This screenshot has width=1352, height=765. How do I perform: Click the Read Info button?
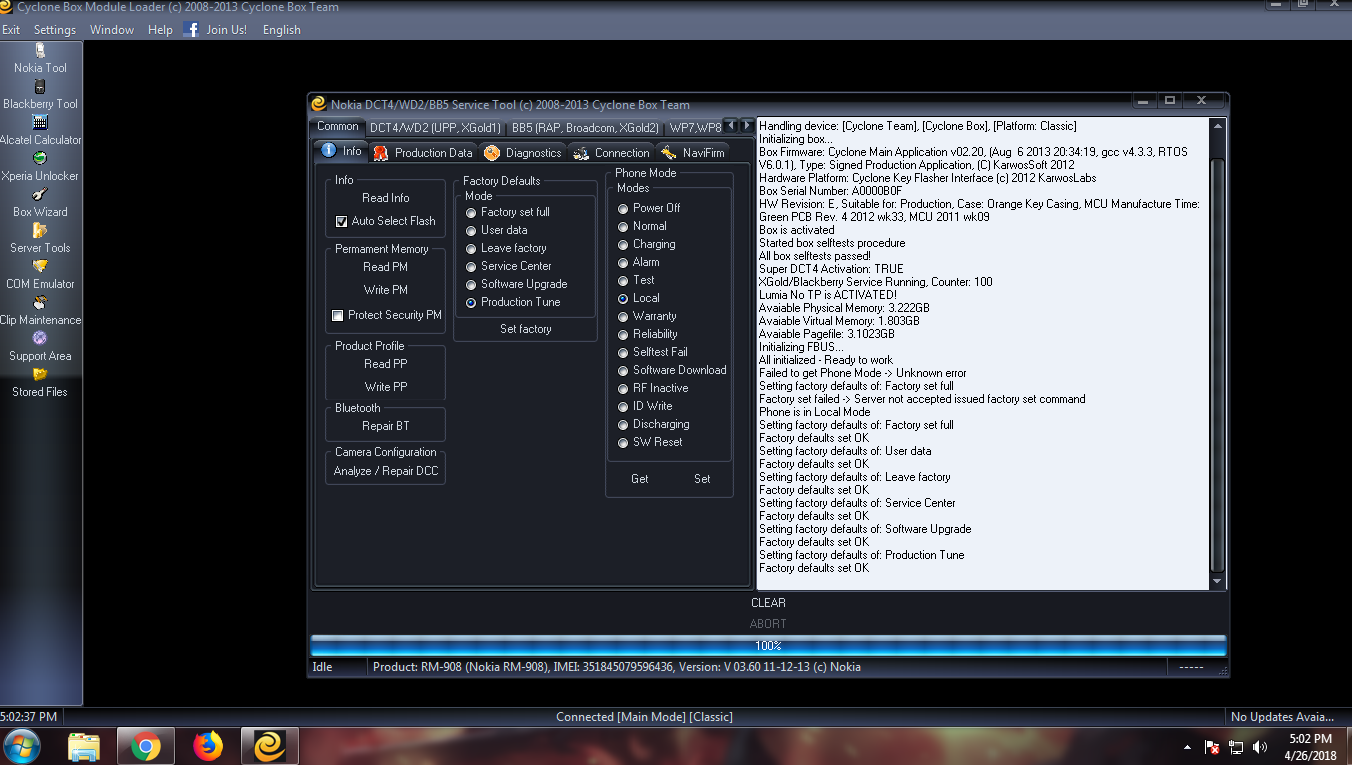click(x=386, y=198)
